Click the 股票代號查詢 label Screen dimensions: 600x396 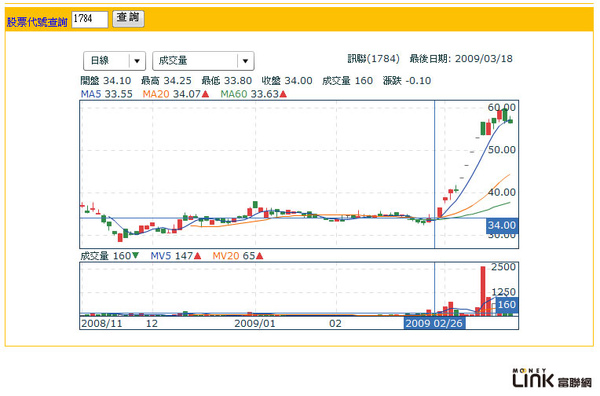coord(37,22)
